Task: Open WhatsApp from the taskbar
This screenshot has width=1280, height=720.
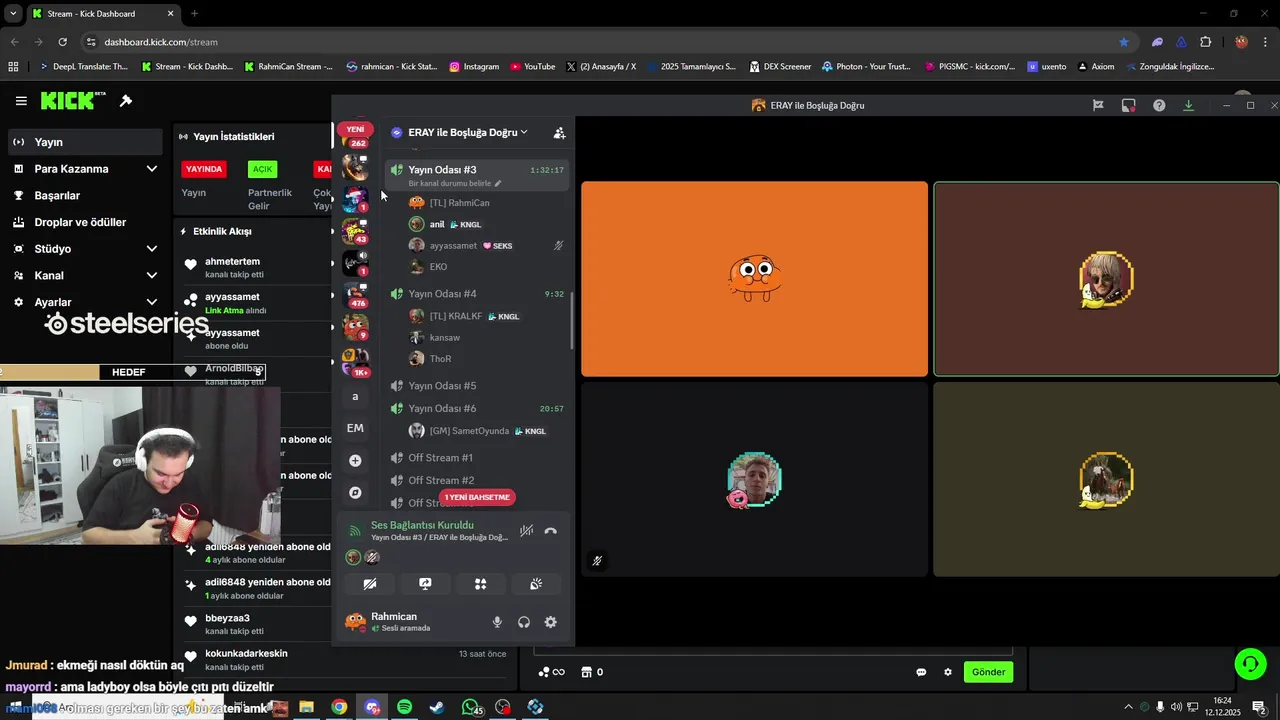Action: 470,707
